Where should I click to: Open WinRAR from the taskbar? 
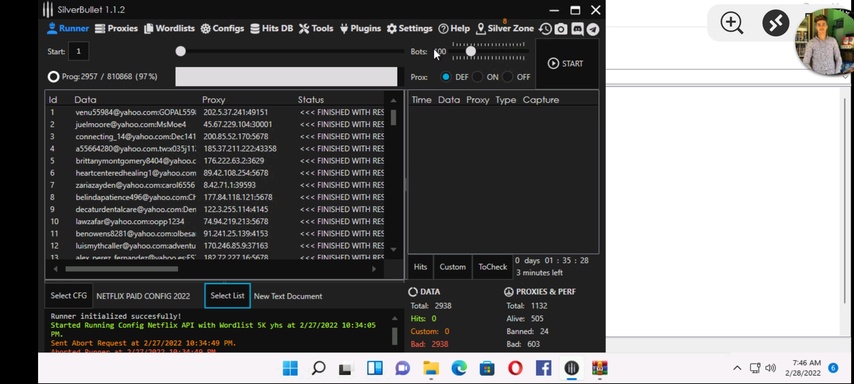600,368
